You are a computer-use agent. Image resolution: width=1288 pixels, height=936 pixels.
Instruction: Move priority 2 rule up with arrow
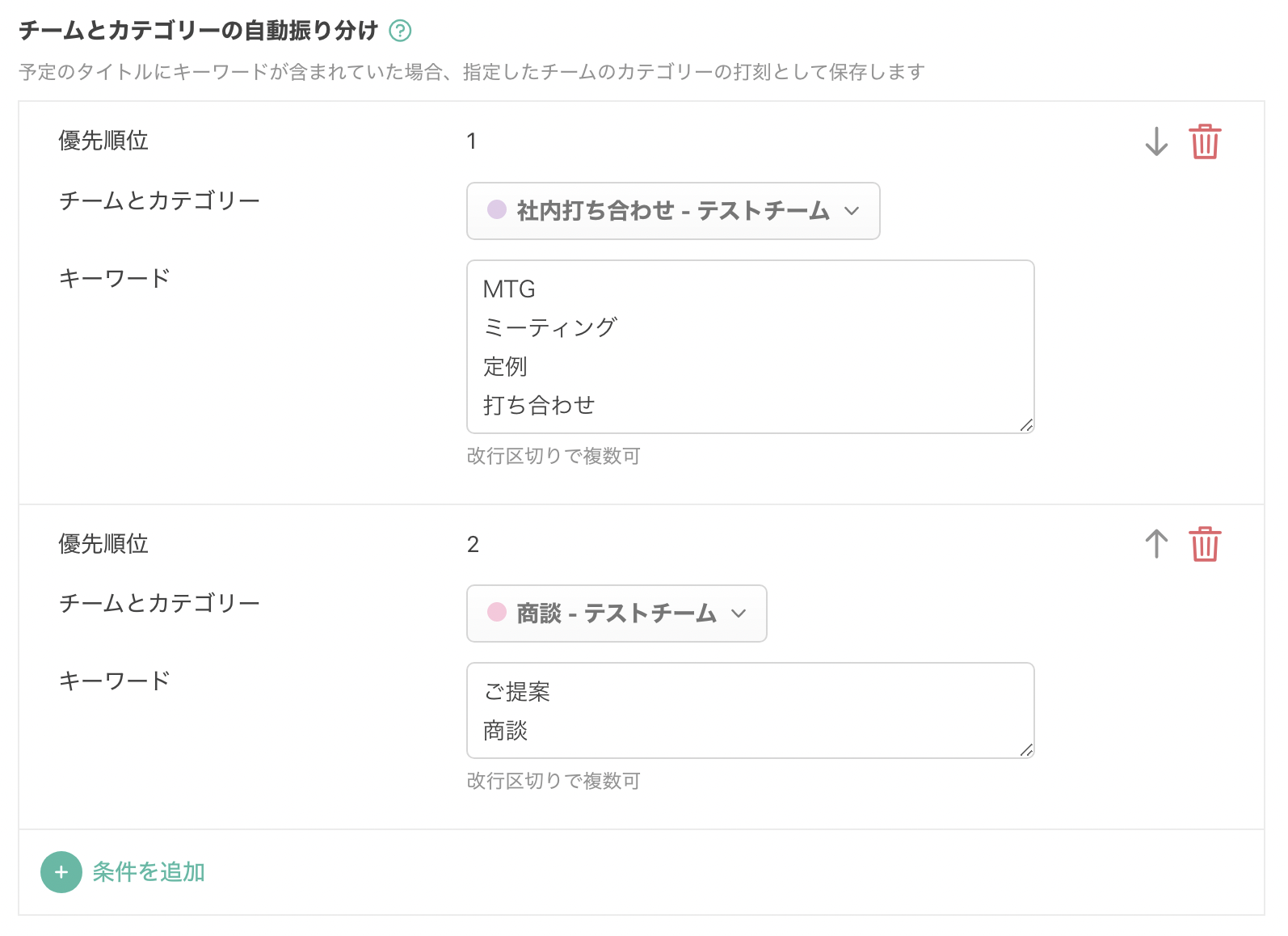pyautogui.click(x=1156, y=544)
